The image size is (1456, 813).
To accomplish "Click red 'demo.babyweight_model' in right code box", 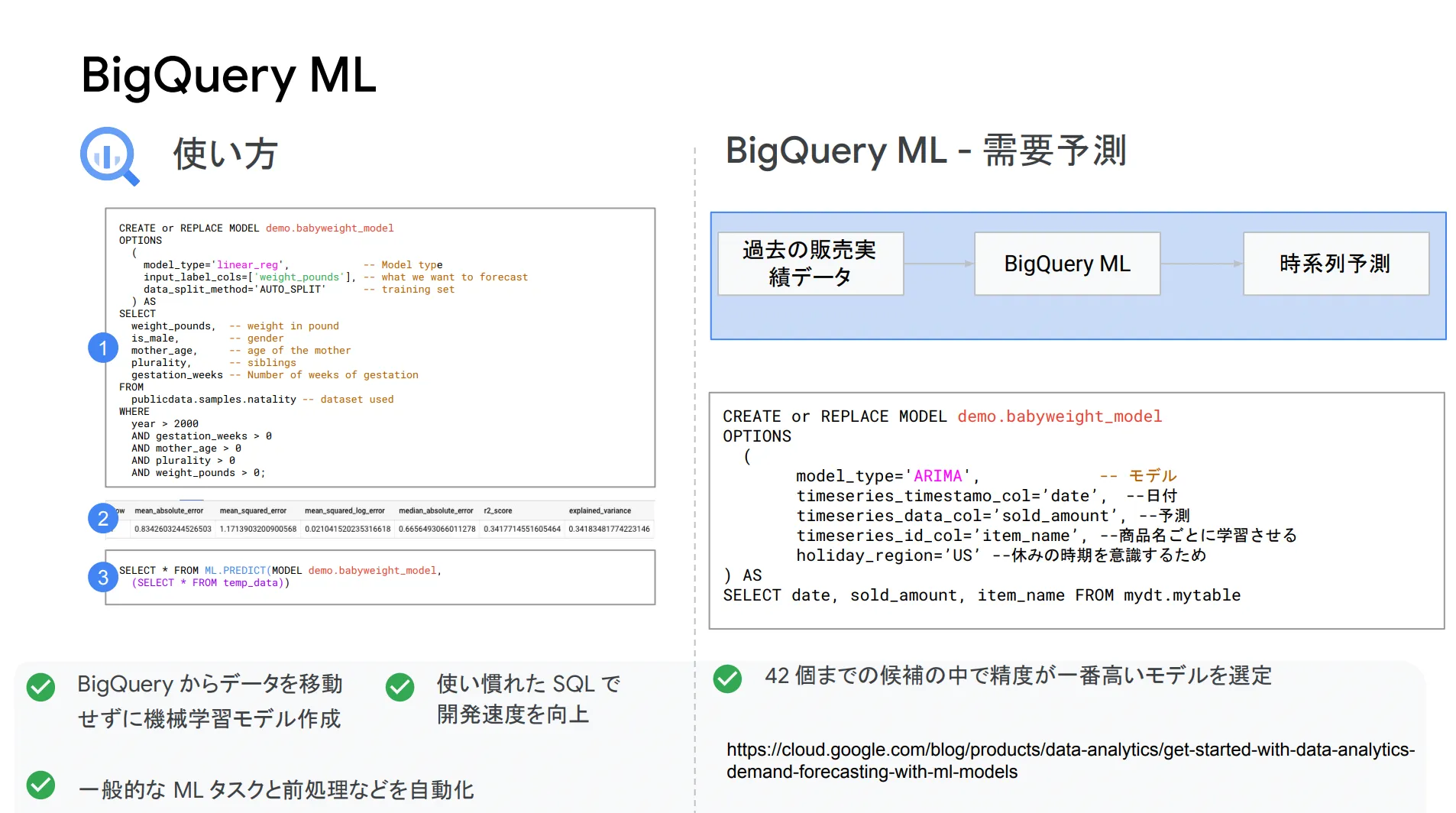I will point(1060,416).
